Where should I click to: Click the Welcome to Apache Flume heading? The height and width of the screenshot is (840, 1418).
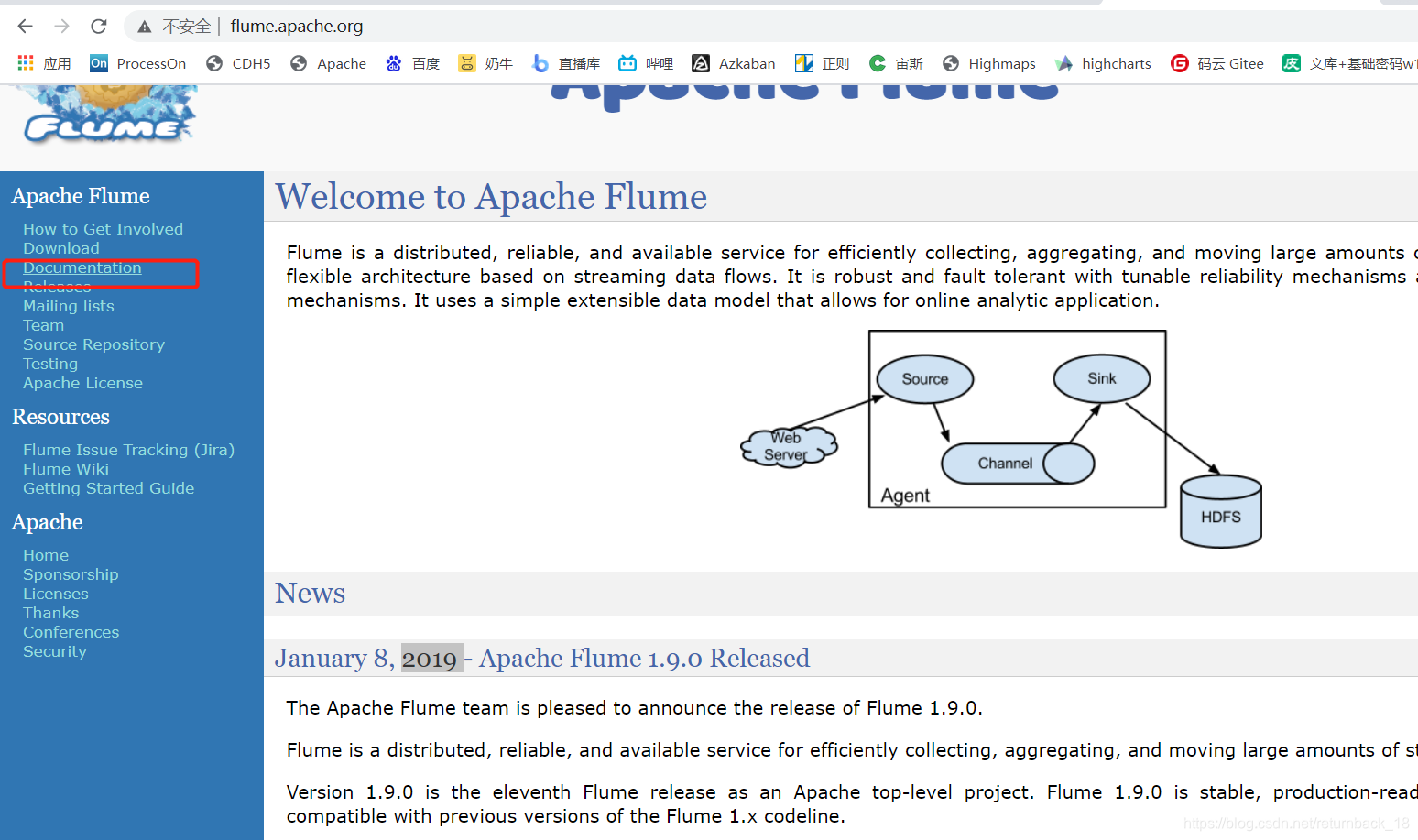point(491,196)
